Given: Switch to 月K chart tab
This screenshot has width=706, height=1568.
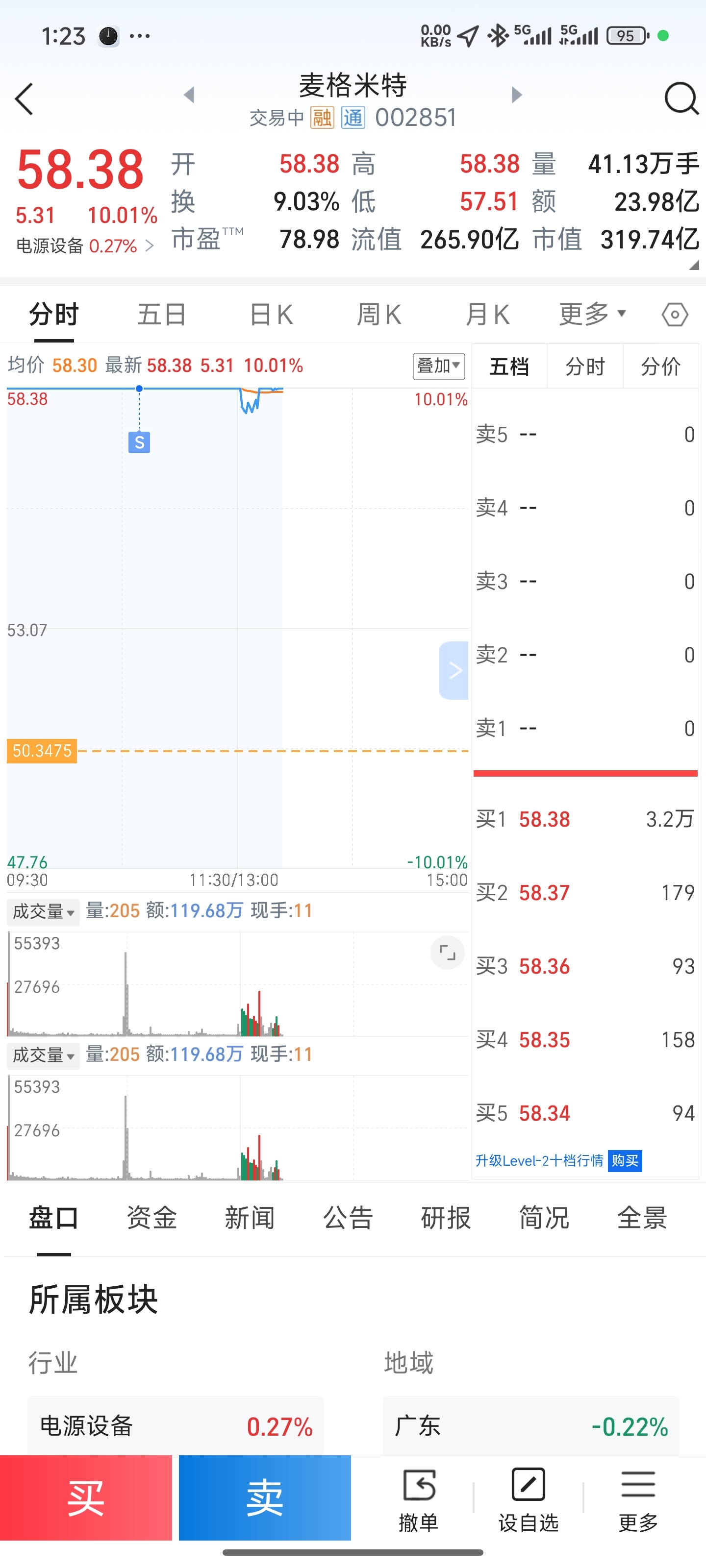Looking at the screenshot, I should click(487, 315).
